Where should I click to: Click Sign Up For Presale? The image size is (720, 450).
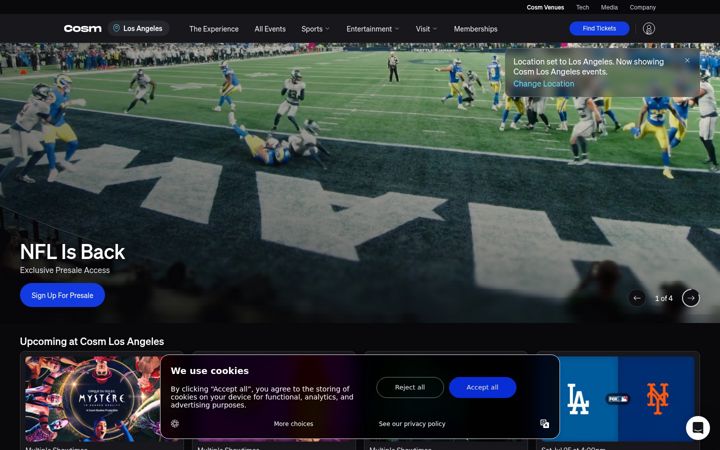tap(62, 295)
